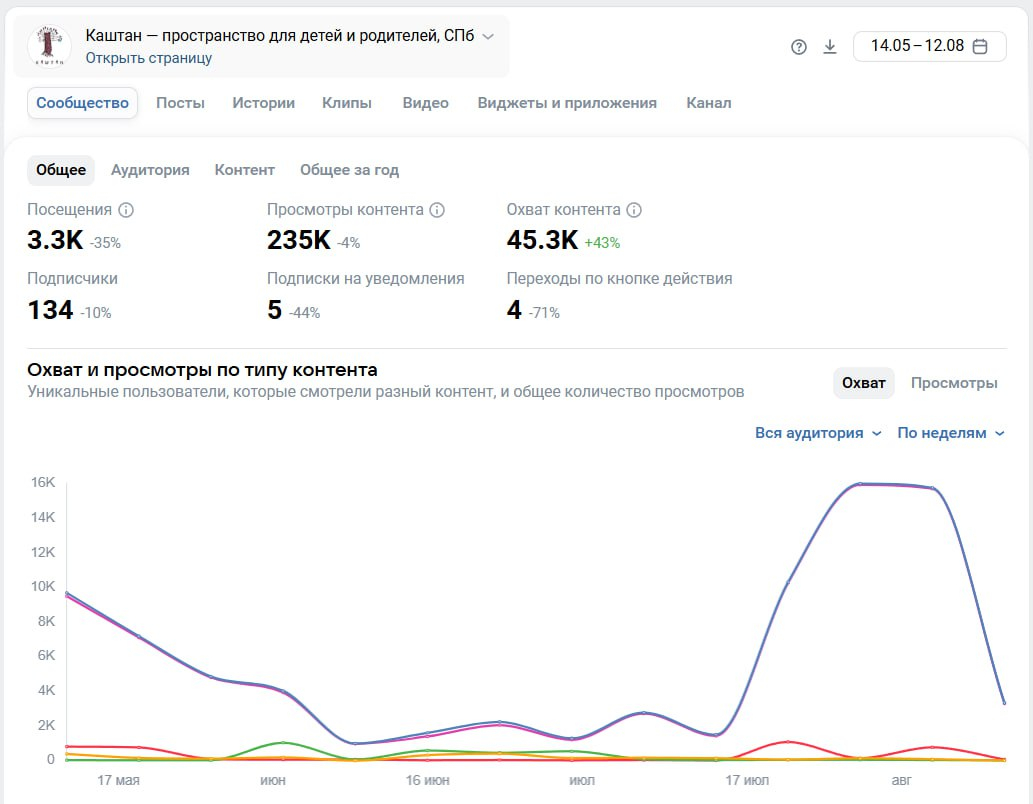Click the 17 мая axis label
This screenshot has height=804, width=1033.
pyautogui.click(x=119, y=780)
